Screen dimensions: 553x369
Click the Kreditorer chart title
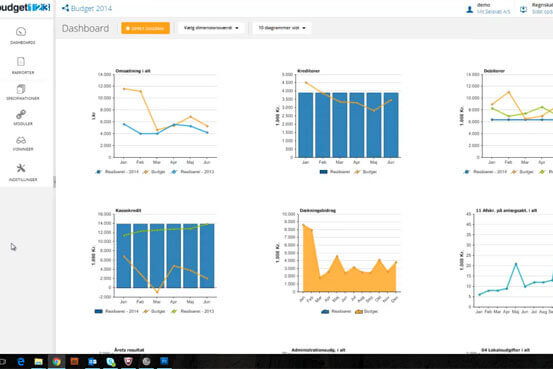tap(309, 71)
